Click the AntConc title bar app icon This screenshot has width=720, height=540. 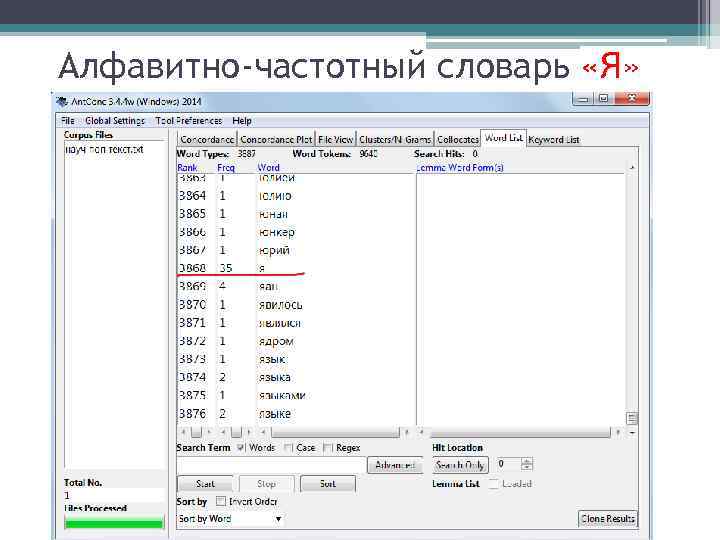(61, 101)
